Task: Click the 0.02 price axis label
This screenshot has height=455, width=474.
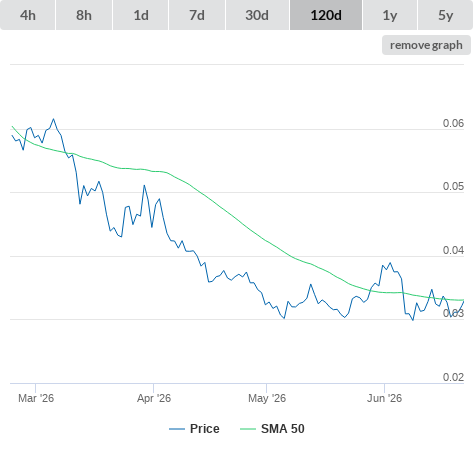Action: click(453, 377)
